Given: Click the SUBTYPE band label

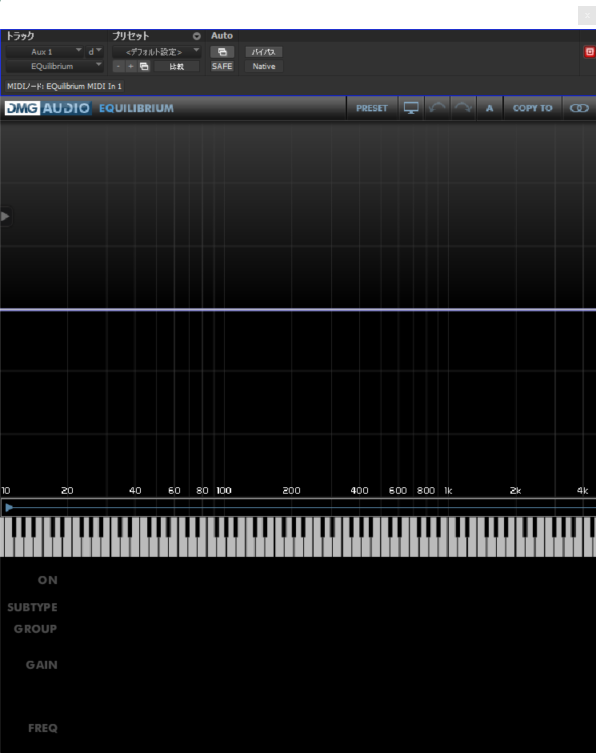Looking at the screenshot, I should click(x=32, y=607).
